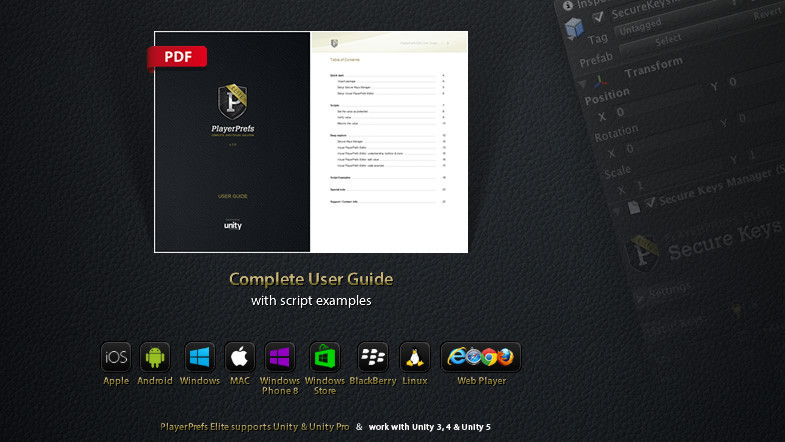
Task: Click the 'Windows Phone 8' label
Action: coord(280,385)
